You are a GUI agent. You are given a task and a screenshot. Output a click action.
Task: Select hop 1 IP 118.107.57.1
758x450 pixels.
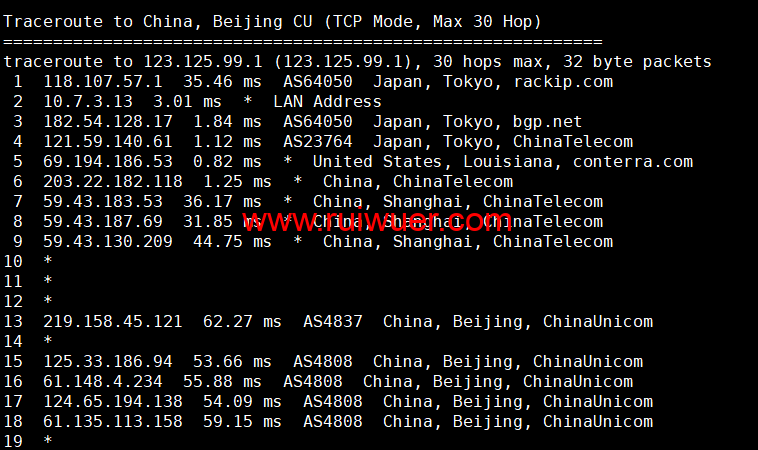pyautogui.click(x=102, y=82)
